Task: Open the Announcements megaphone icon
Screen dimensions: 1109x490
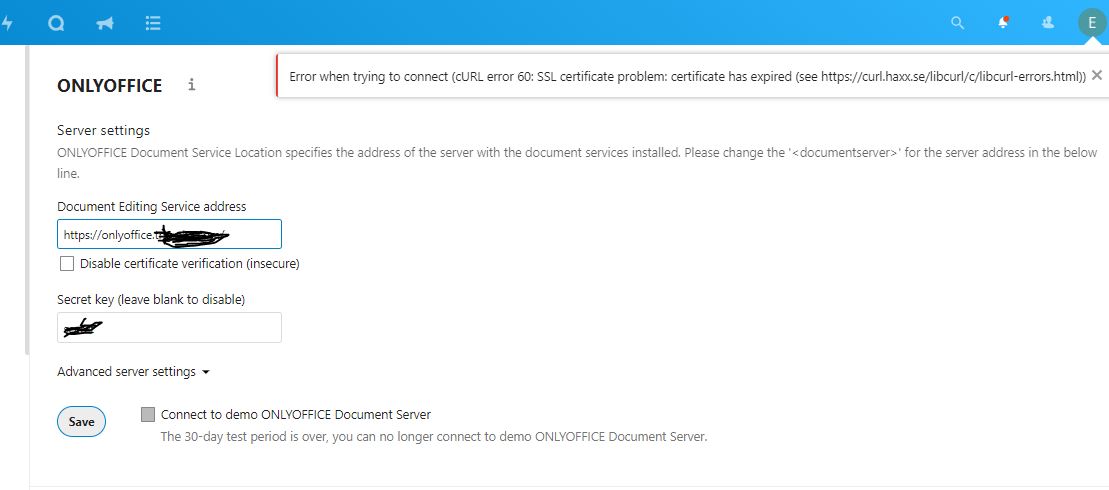Action: pos(104,23)
